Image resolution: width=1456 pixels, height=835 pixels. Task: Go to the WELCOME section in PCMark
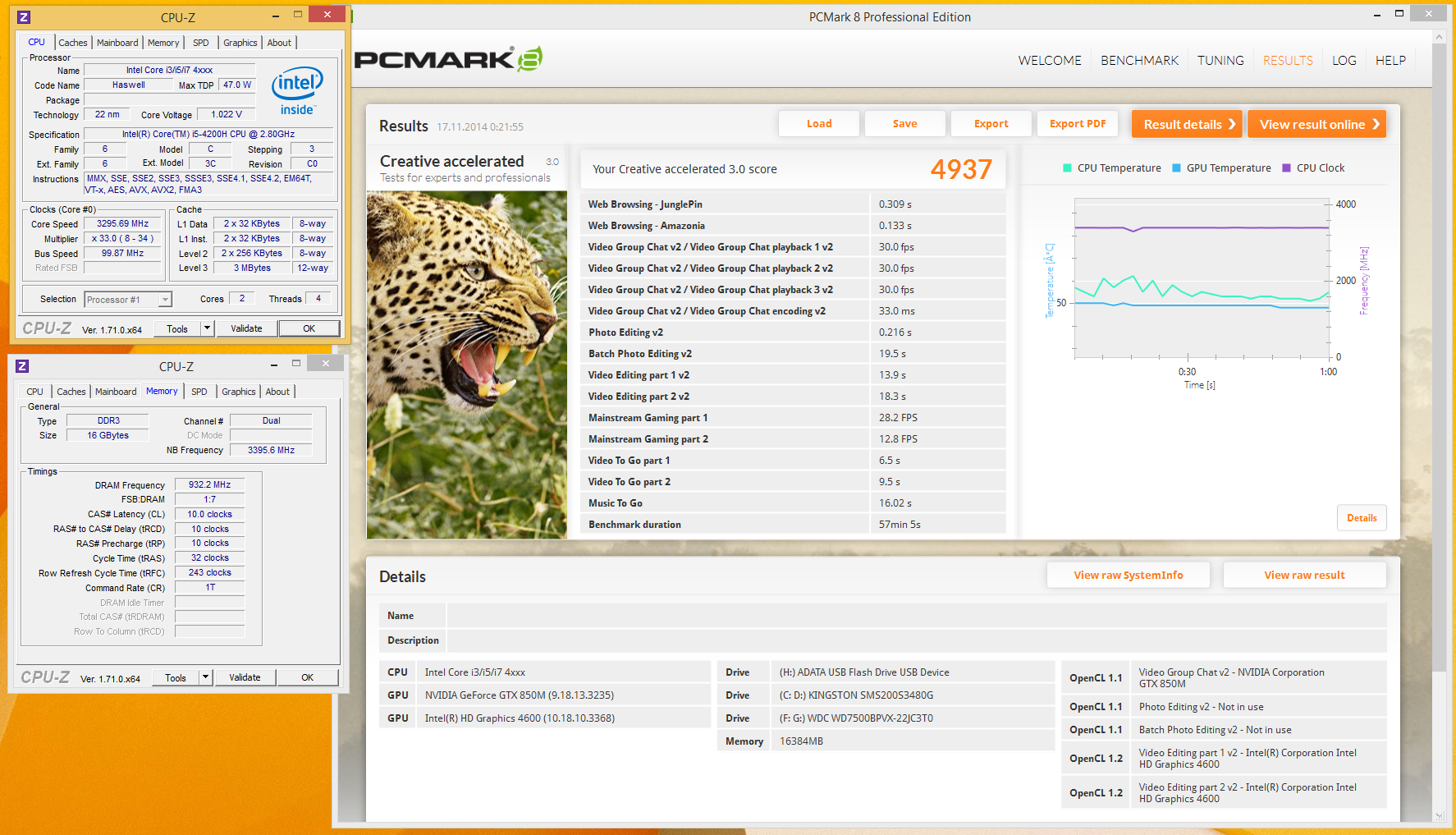coord(1050,61)
